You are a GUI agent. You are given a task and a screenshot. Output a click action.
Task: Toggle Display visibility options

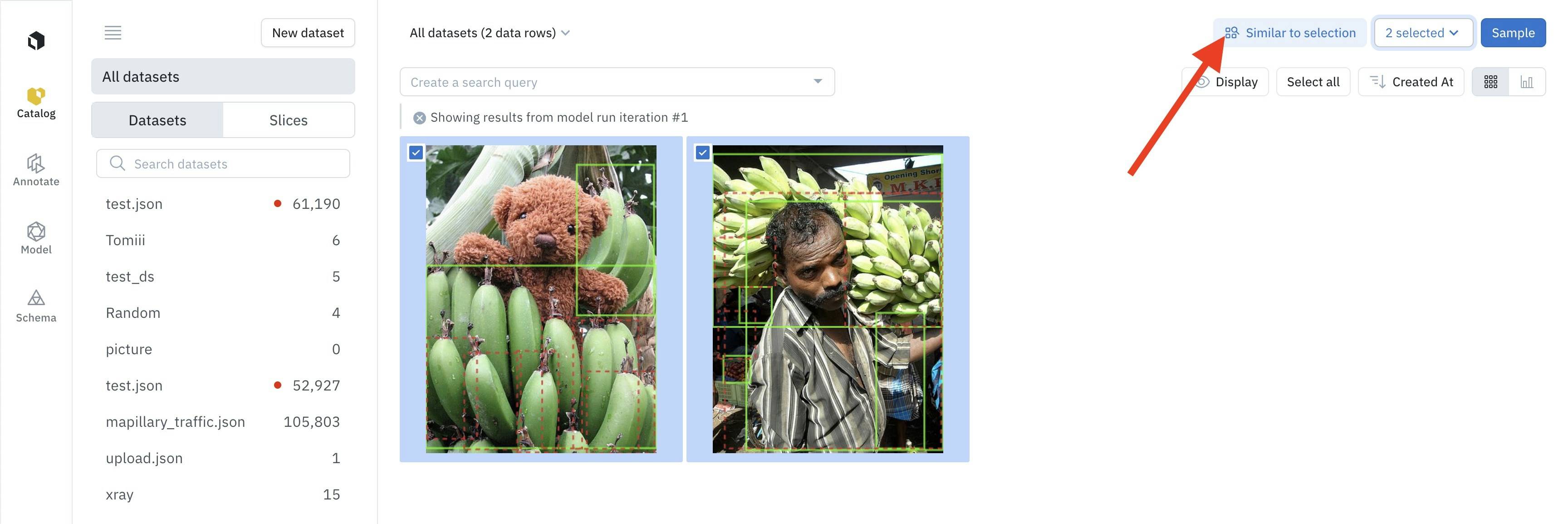click(1225, 82)
